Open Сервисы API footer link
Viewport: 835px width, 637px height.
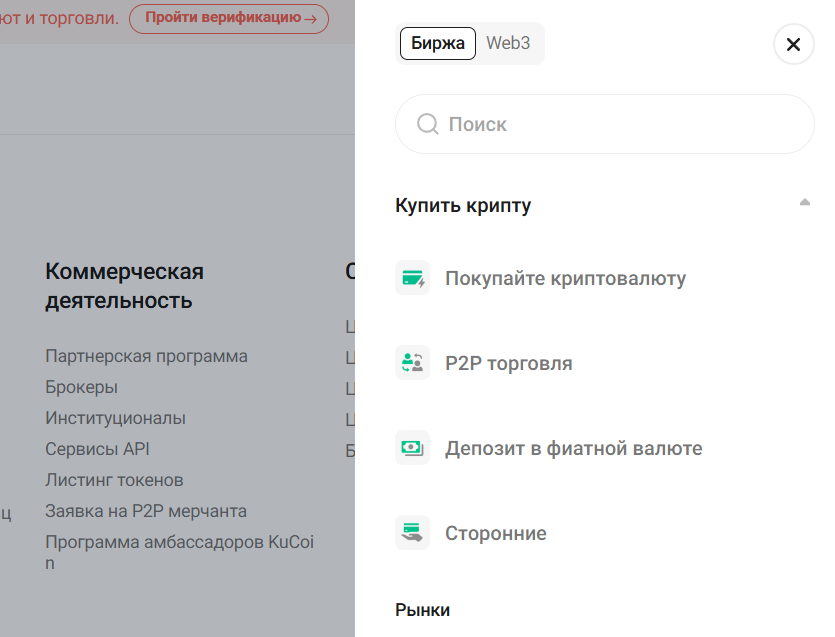tap(97, 449)
